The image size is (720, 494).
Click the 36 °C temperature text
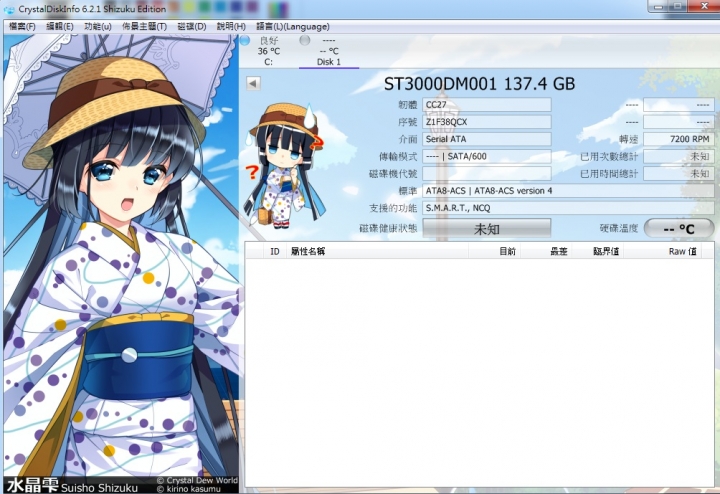tap(269, 51)
